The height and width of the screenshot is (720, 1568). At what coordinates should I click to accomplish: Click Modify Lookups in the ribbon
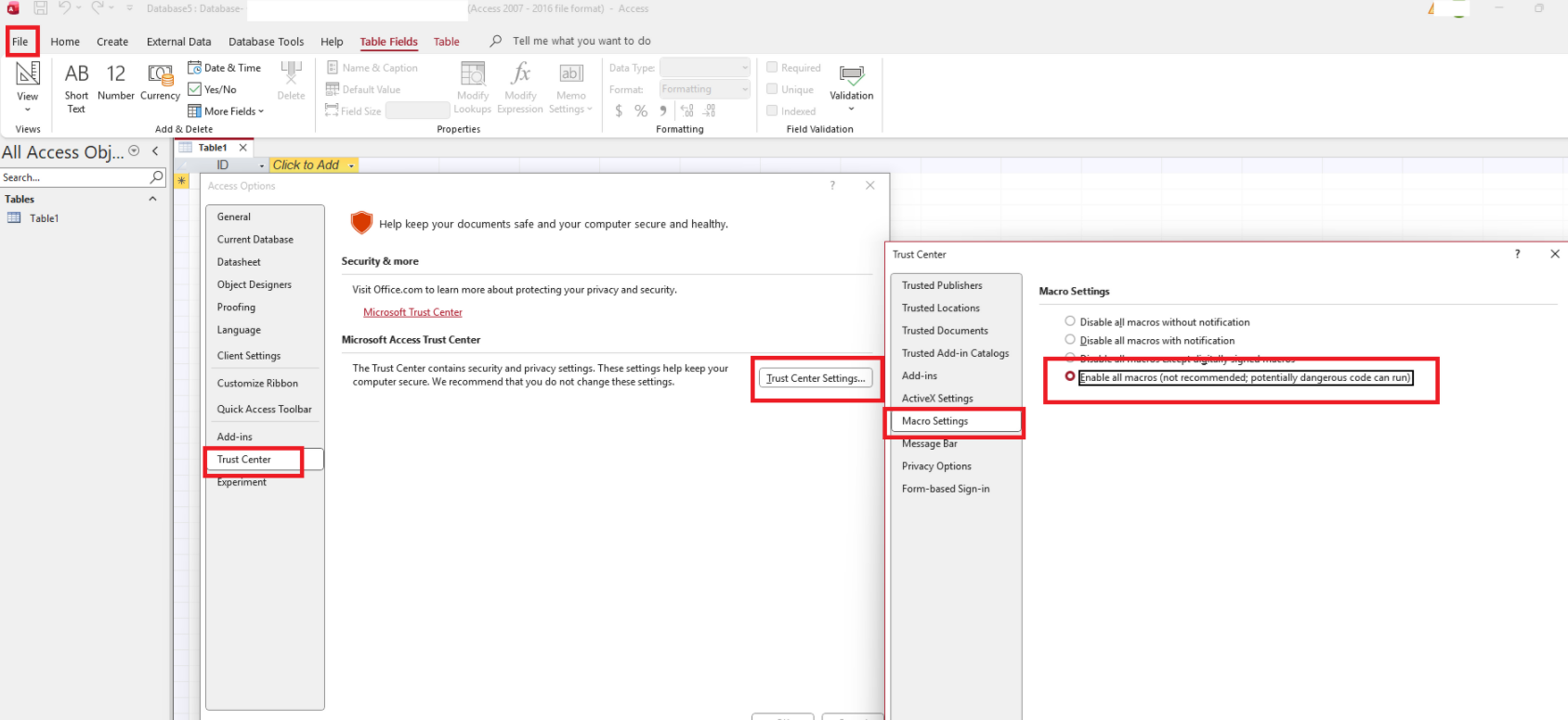[473, 87]
